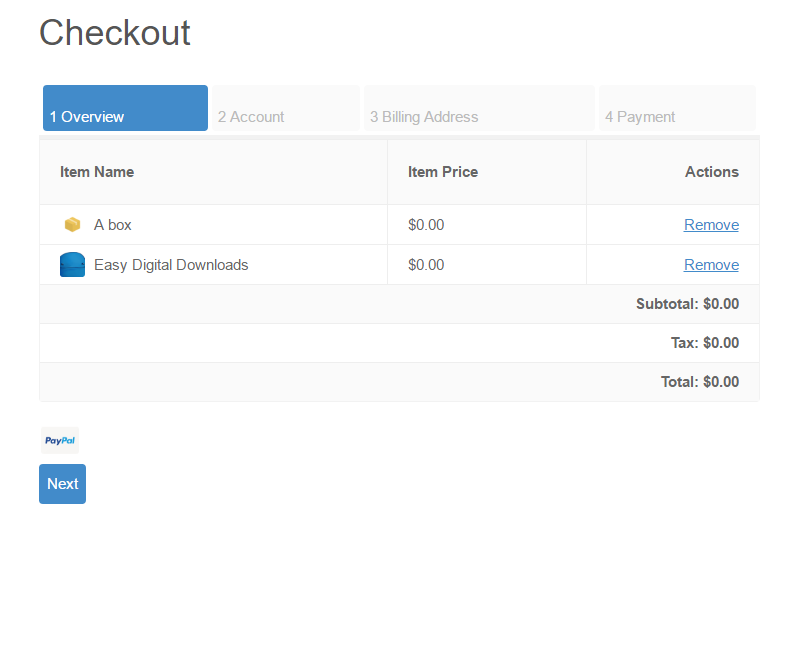The height and width of the screenshot is (648, 796).
Task: Remove the A box item from cart
Action: coord(711,225)
